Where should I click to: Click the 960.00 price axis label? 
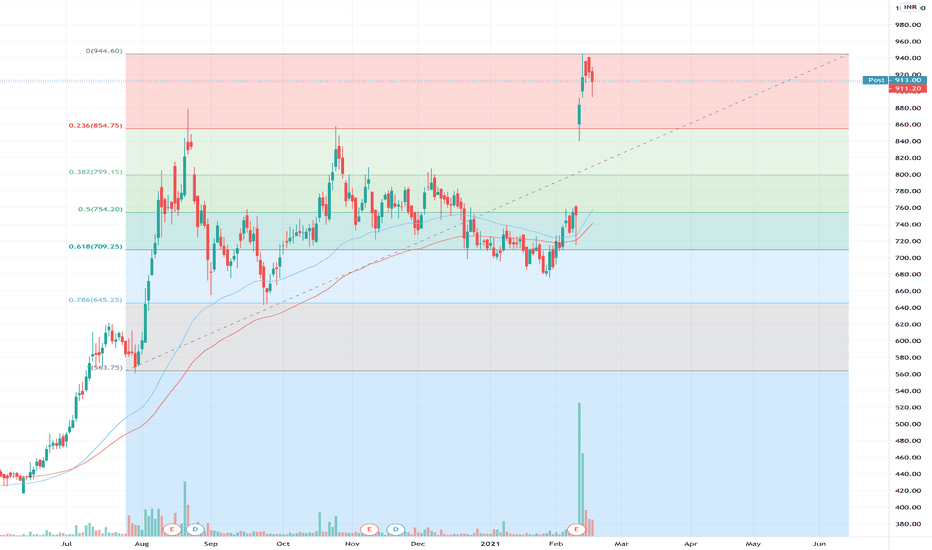tap(908, 42)
